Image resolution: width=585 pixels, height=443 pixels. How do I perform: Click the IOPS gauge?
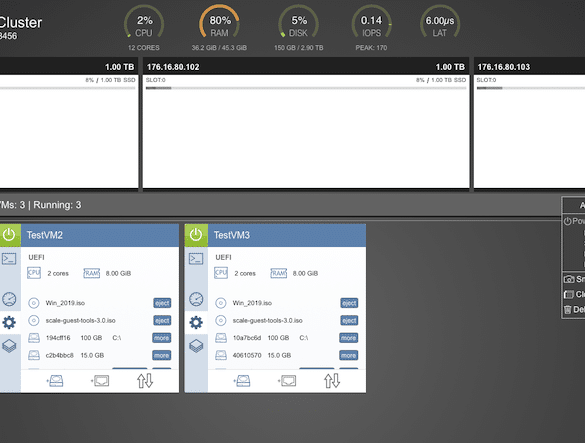(x=371, y=23)
